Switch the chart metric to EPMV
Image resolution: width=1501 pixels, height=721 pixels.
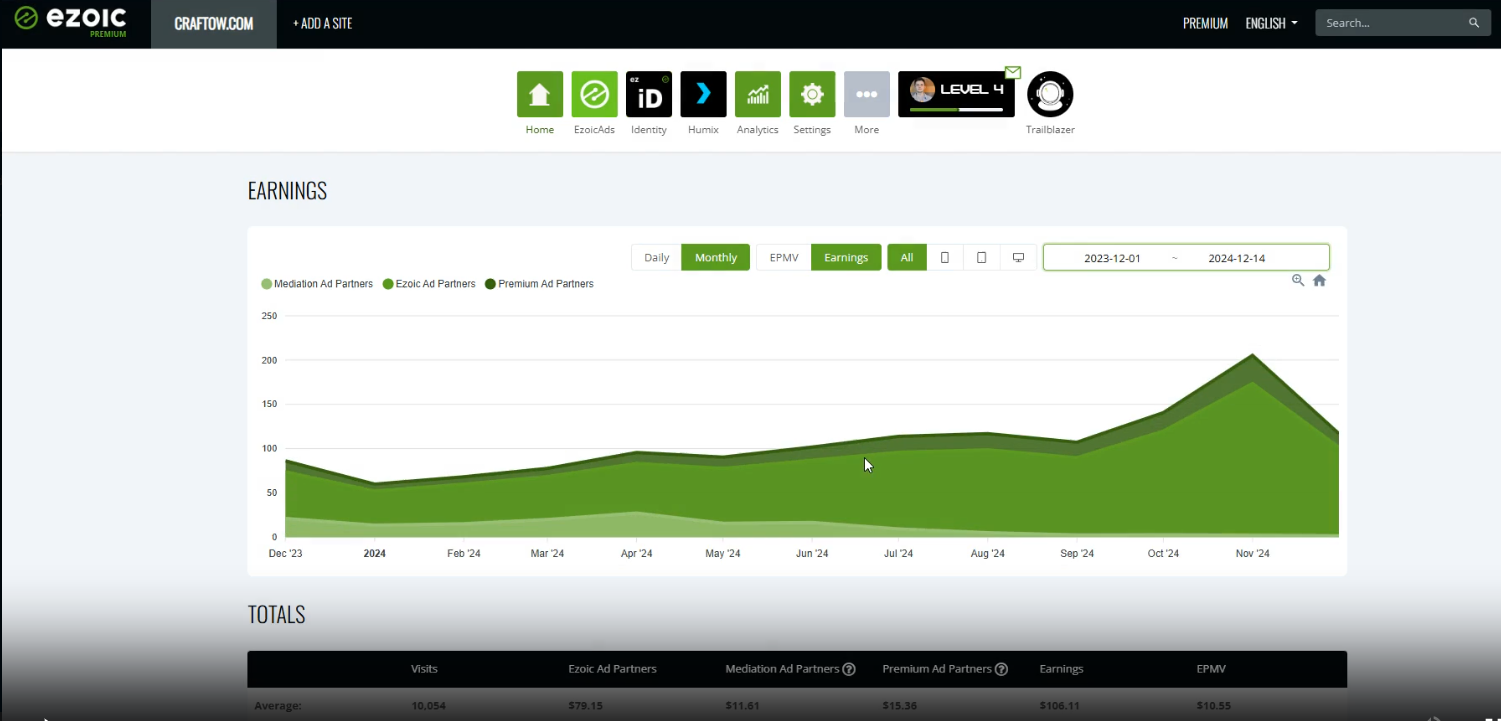tap(784, 257)
